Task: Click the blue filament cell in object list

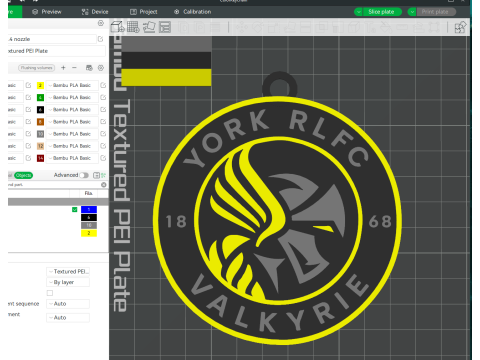Action: [x=89, y=209]
